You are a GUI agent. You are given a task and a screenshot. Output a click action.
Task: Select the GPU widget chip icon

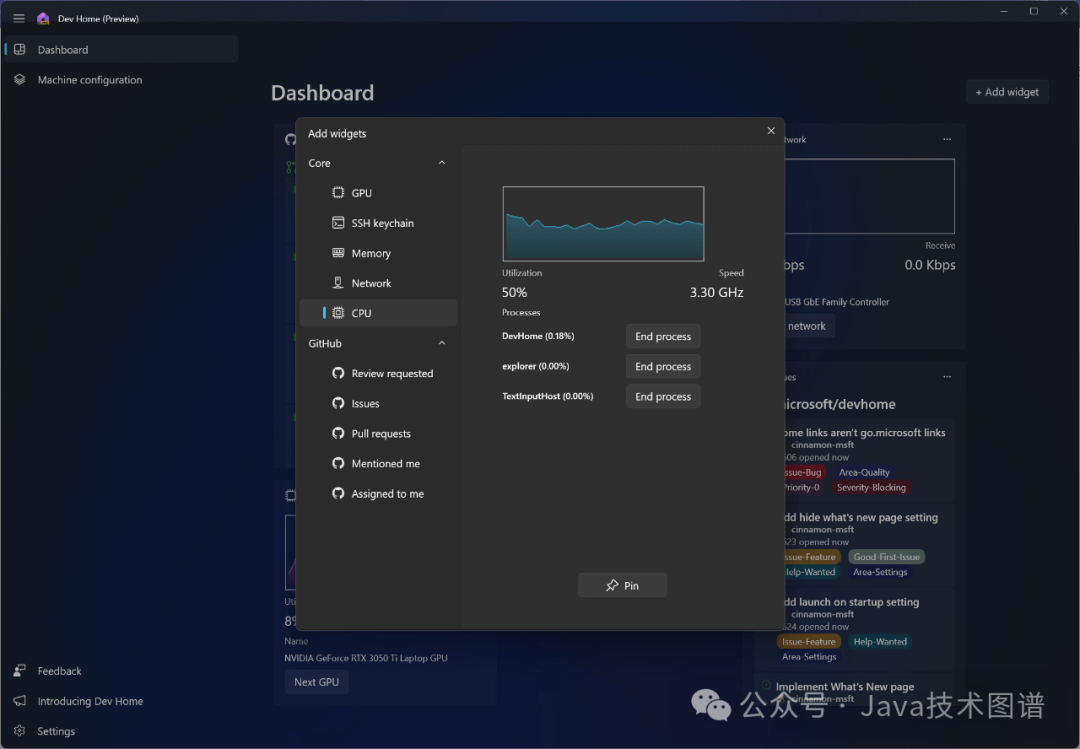[338, 193]
